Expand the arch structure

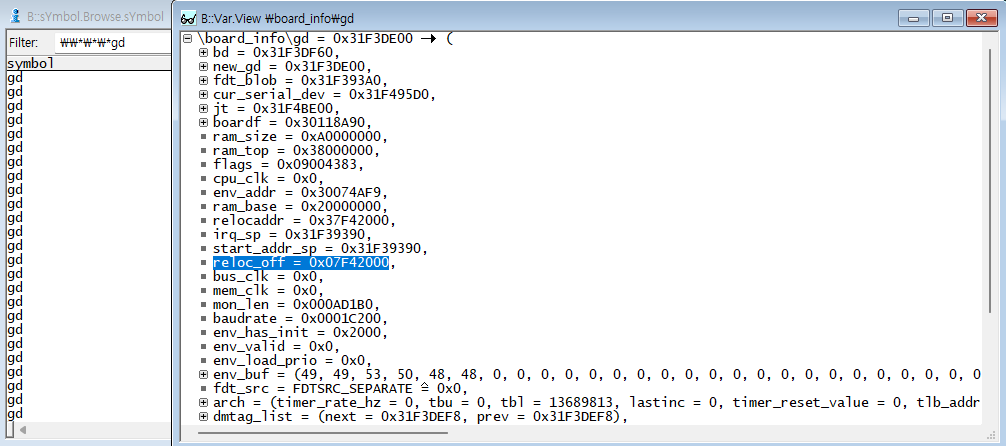pos(203,402)
